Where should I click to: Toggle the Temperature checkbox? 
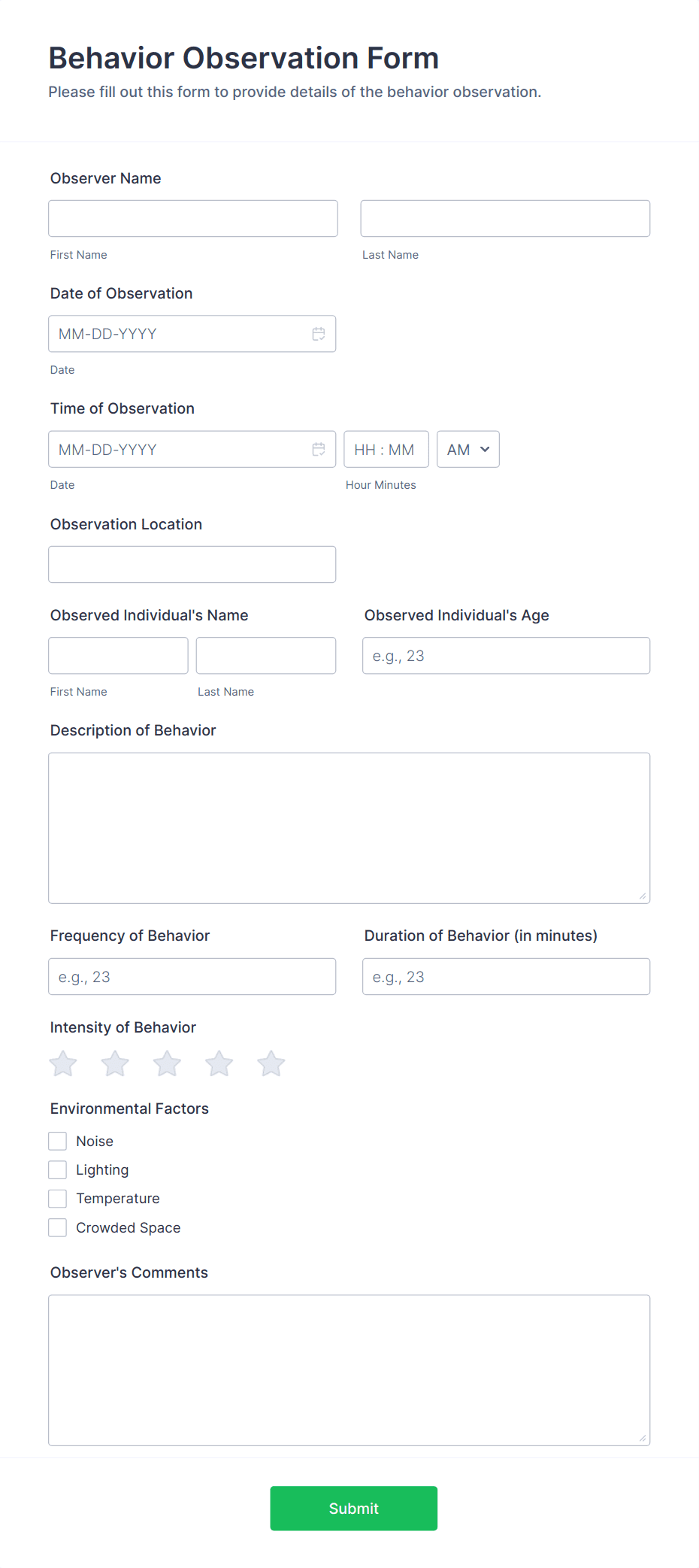click(57, 1198)
